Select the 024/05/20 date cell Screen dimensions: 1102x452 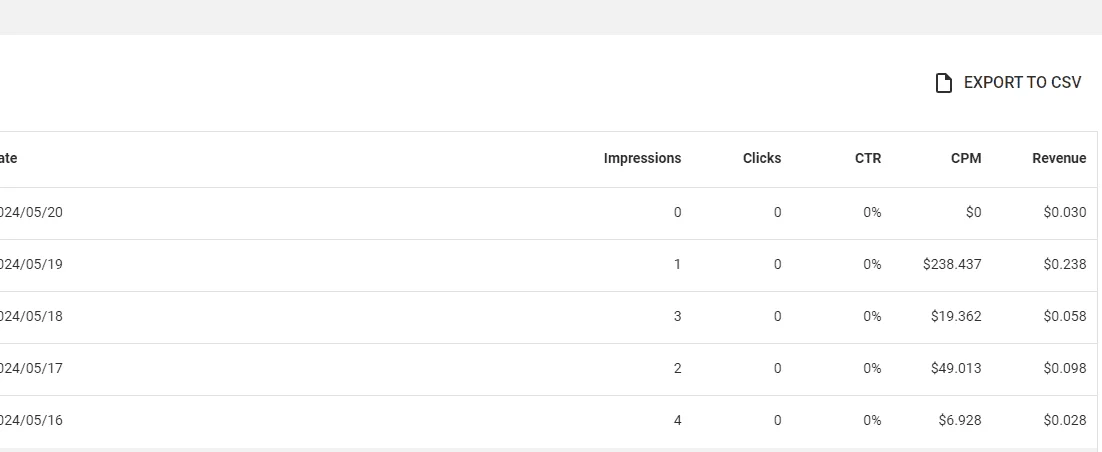tap(31, 212)
